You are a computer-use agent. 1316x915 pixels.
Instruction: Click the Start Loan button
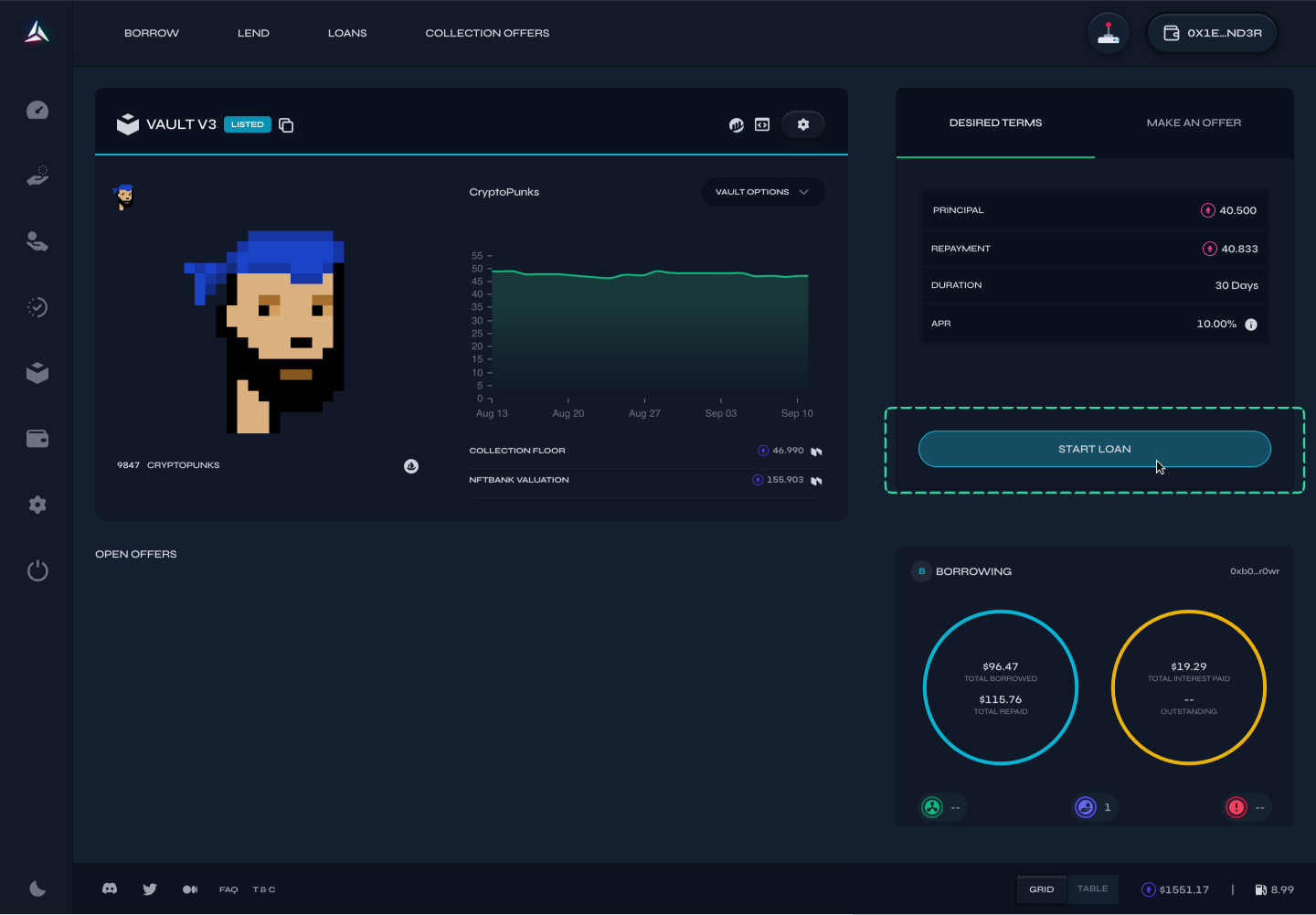coord(1095,449)
